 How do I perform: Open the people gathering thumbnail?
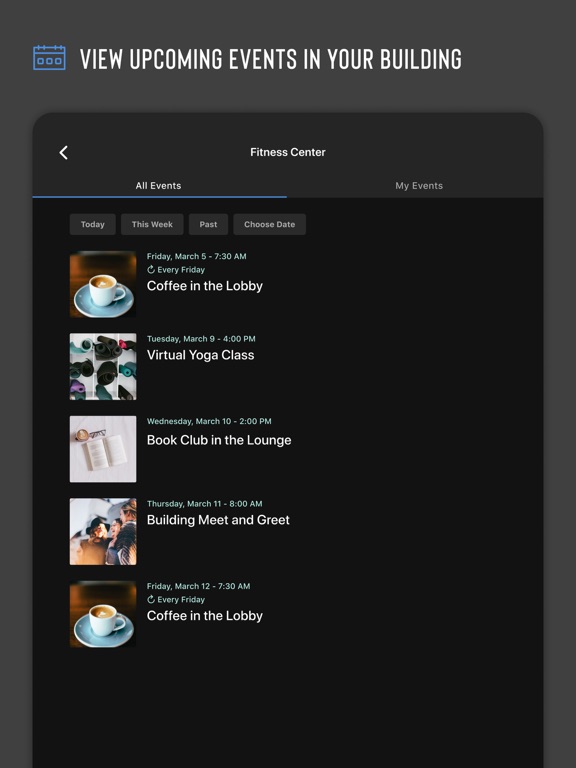pos(103,531)
